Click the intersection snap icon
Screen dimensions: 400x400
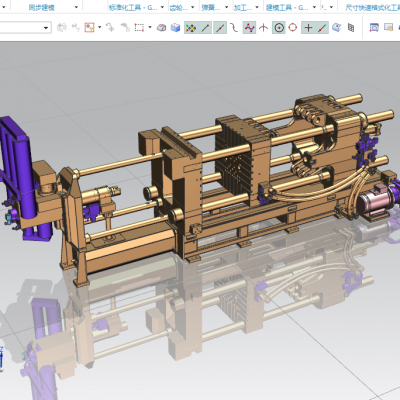(264, 28)
